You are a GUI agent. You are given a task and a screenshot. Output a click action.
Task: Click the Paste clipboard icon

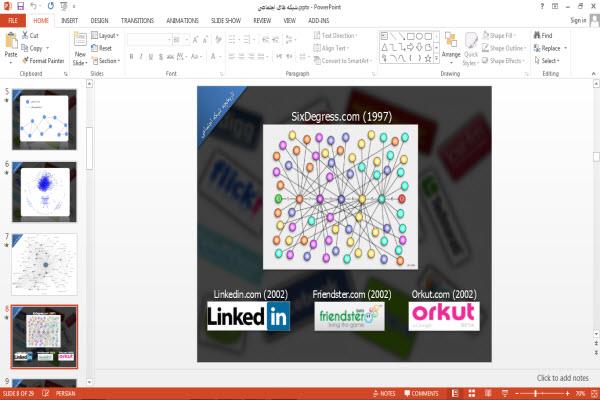[x=11, y=40]
